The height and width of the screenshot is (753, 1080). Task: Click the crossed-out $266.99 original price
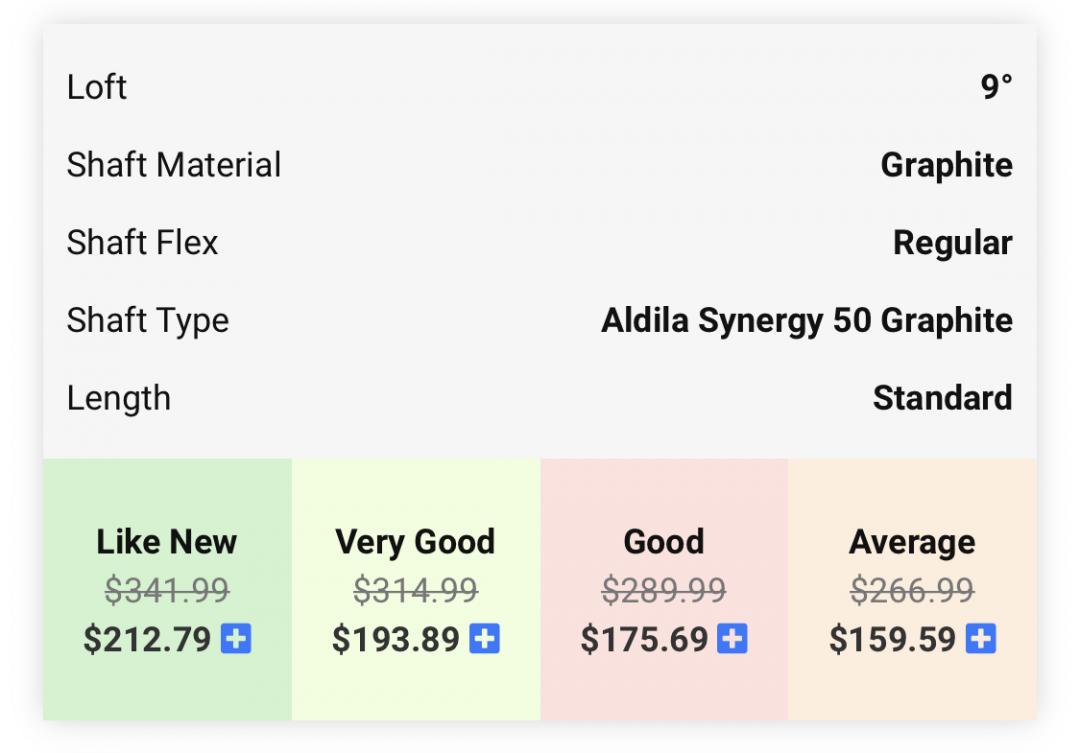[x=912, y=591]
